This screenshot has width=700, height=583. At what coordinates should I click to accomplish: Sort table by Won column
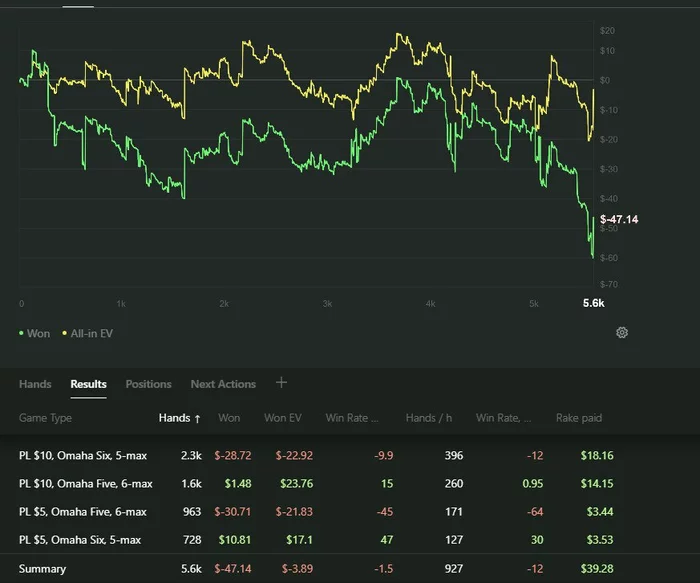tap(229, 418)
